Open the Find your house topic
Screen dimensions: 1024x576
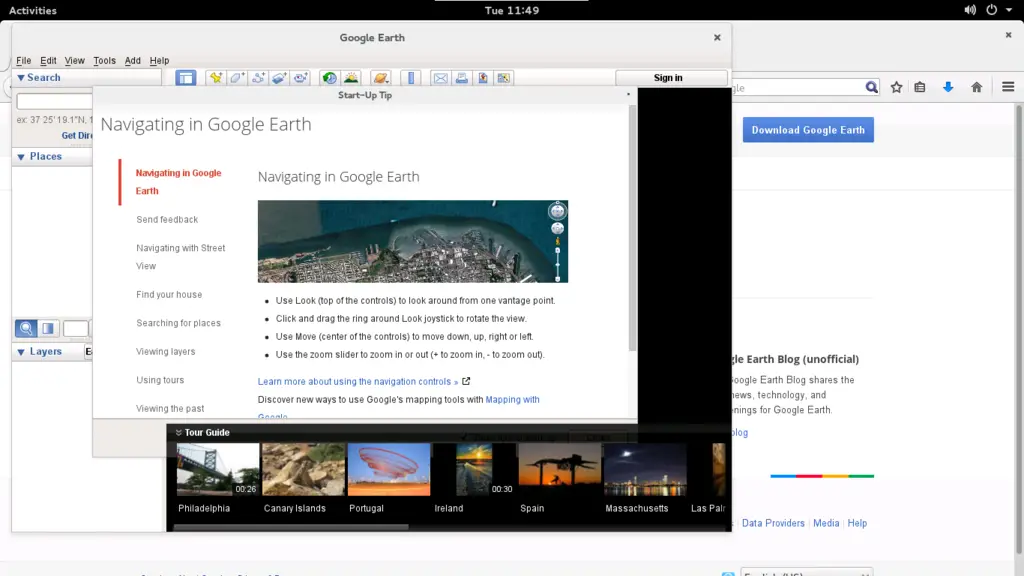coord(169,295)
